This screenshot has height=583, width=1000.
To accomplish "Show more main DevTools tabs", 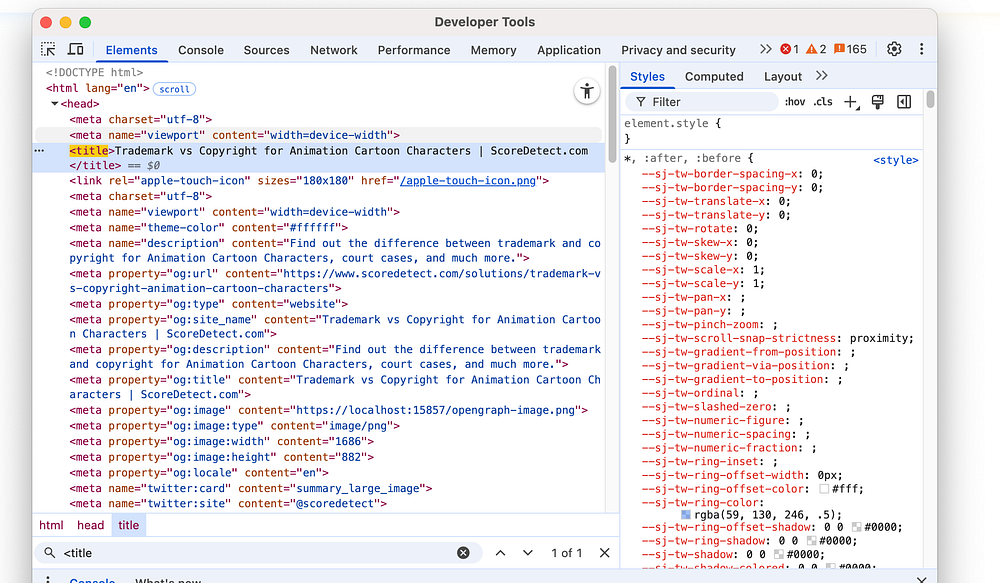I will click(x=766, y=50).
